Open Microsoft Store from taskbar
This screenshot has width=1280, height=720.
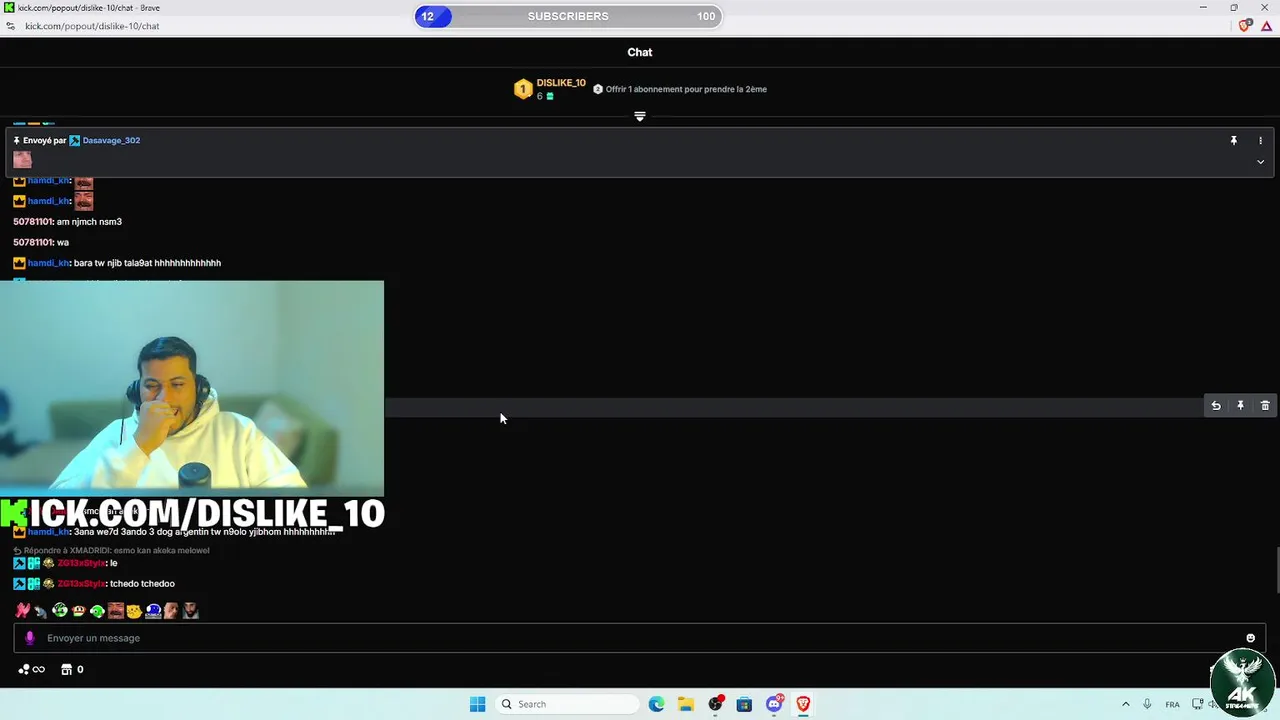(x=744, y=704)
